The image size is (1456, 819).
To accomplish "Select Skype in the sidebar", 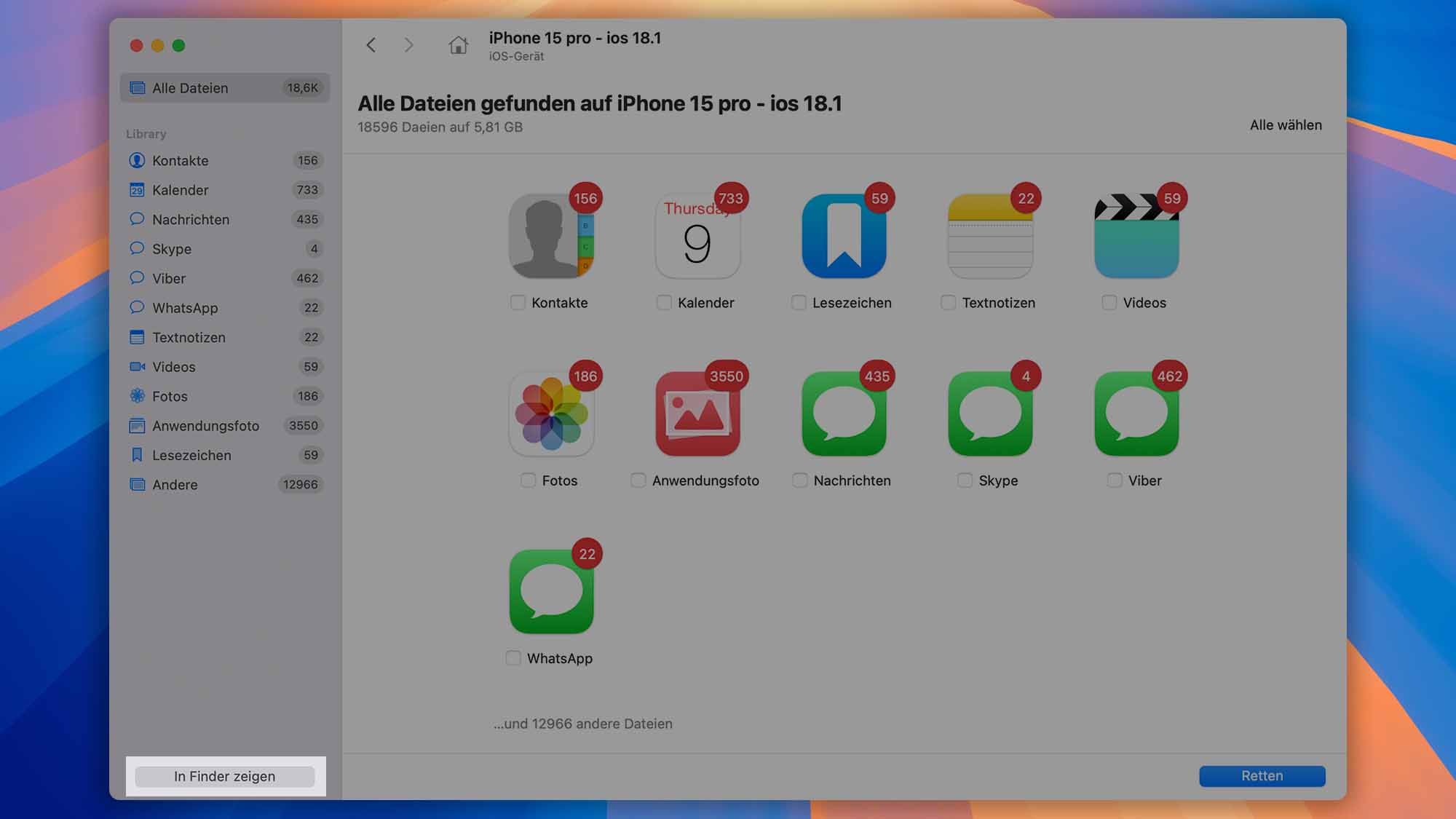I will tap(225, 249).
